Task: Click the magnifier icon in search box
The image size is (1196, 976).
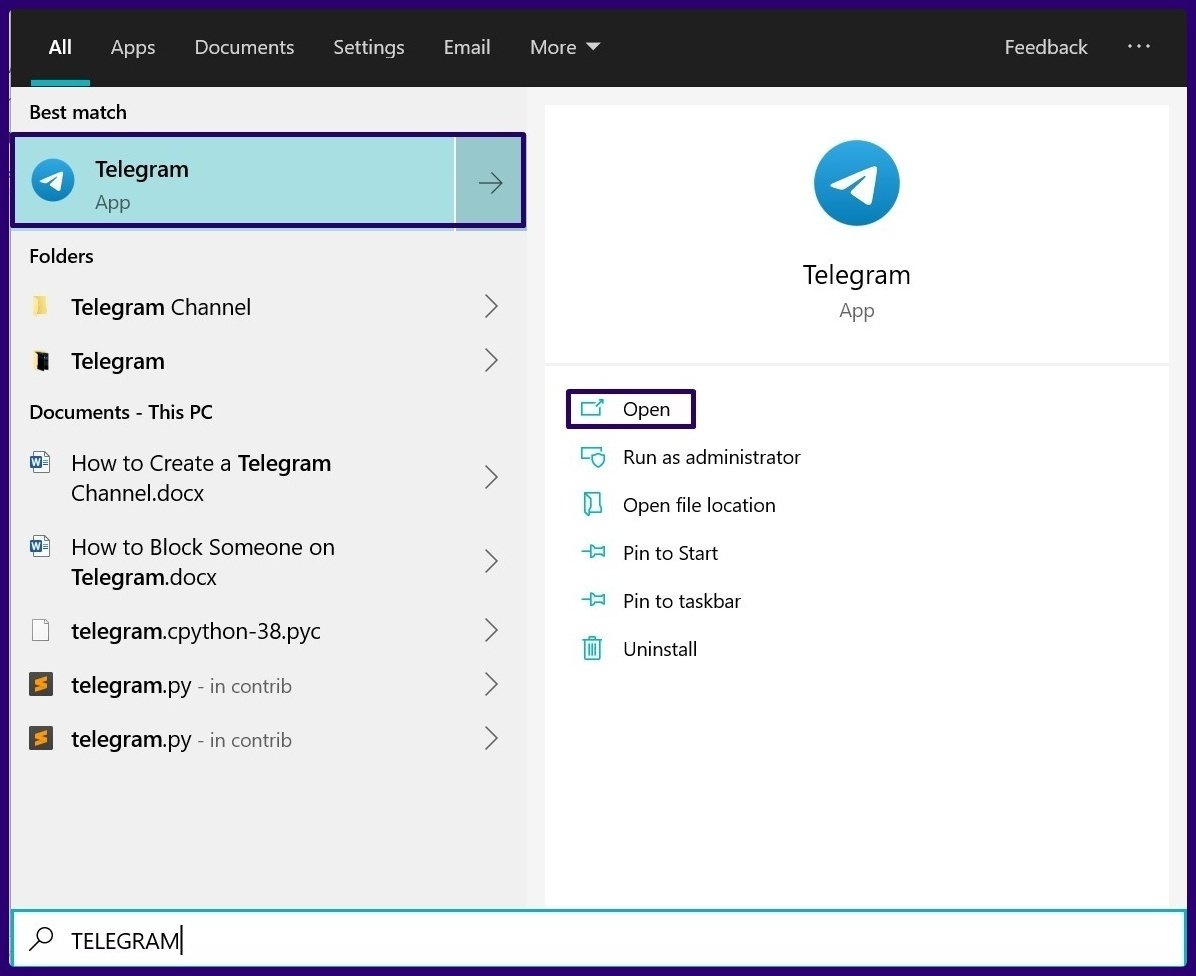Action: coord(41,939)
